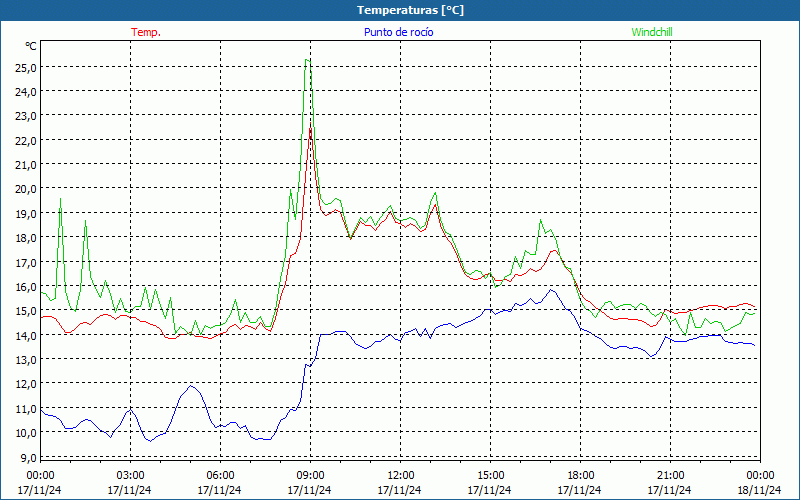Click the 20,0 y-axis value

tap(24, 189)
